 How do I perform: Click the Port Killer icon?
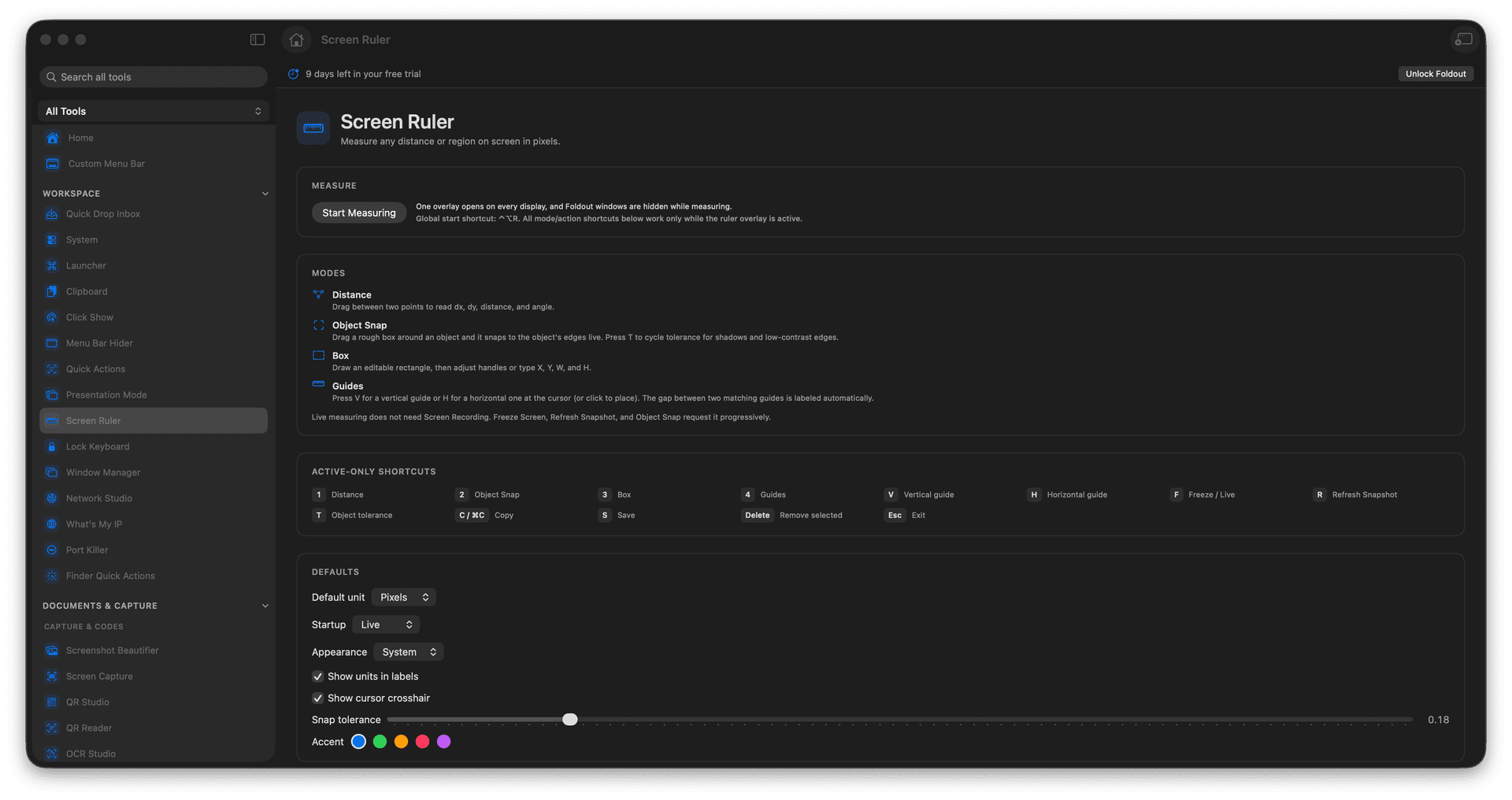(x=52, y=550)
